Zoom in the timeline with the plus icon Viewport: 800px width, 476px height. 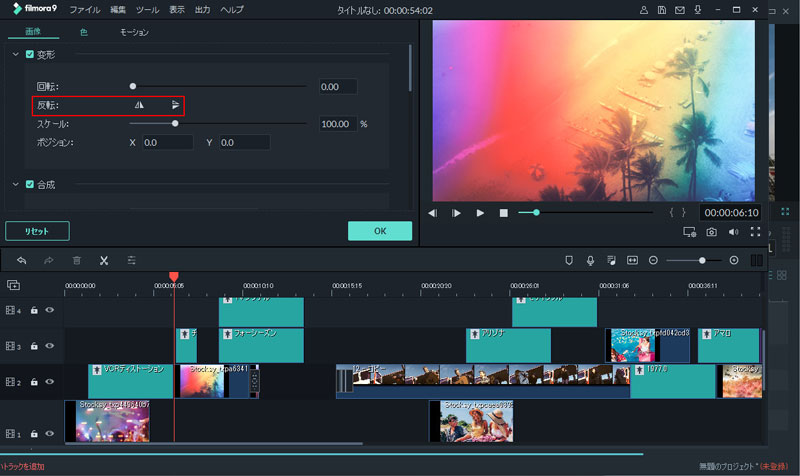click(x=734, y=261)
